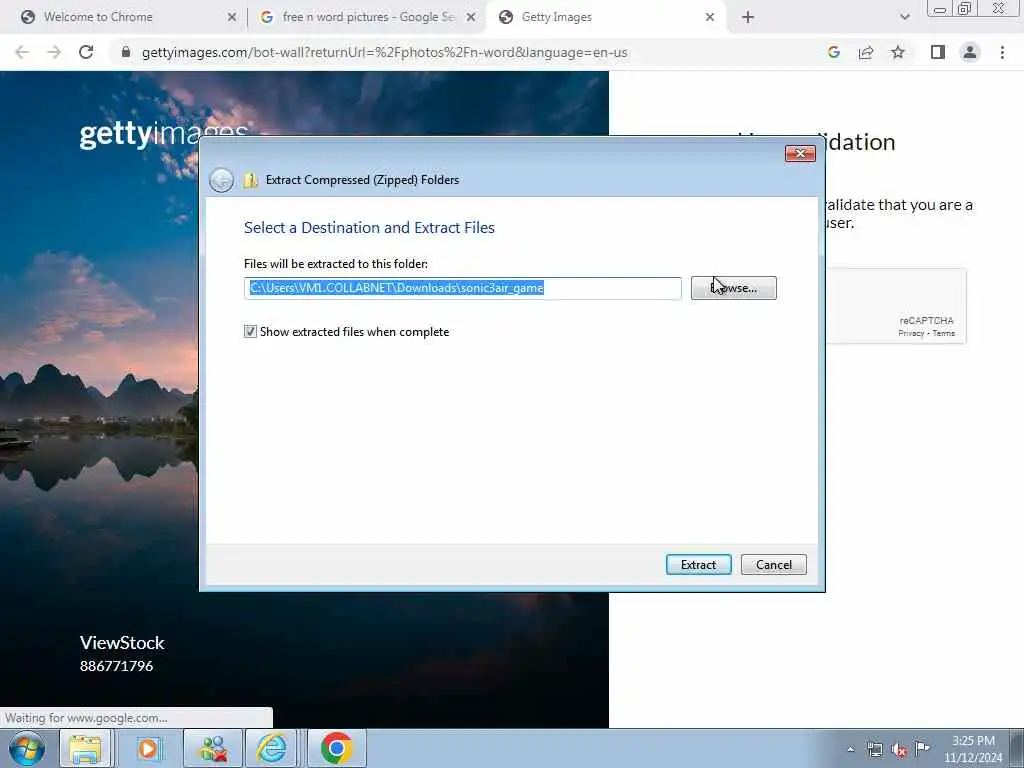The height and width of the screenshot is (768, 1024).
Task: Open network status tray icon
Action: tap(874, 749)
